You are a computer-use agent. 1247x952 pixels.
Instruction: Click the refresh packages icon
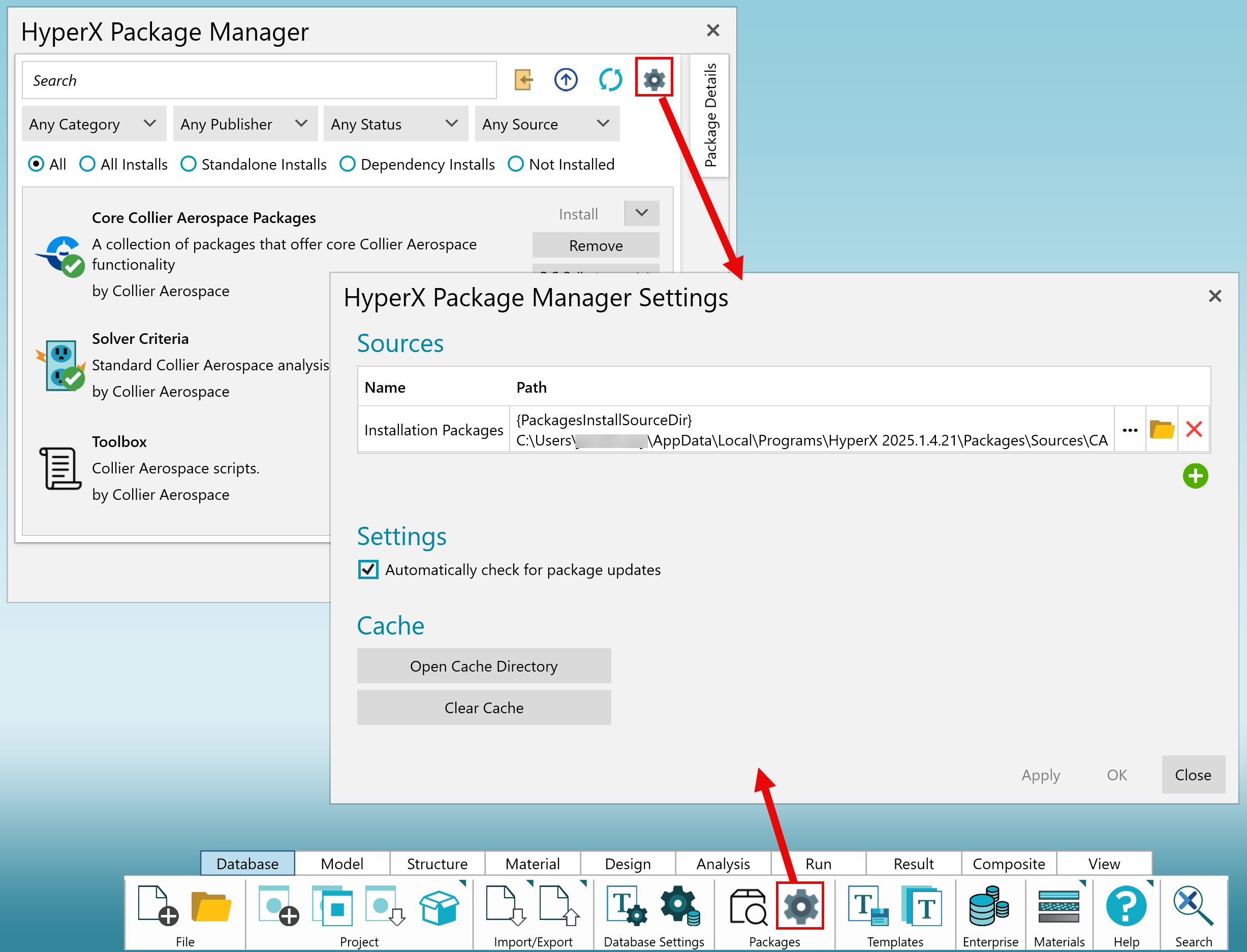610,79
